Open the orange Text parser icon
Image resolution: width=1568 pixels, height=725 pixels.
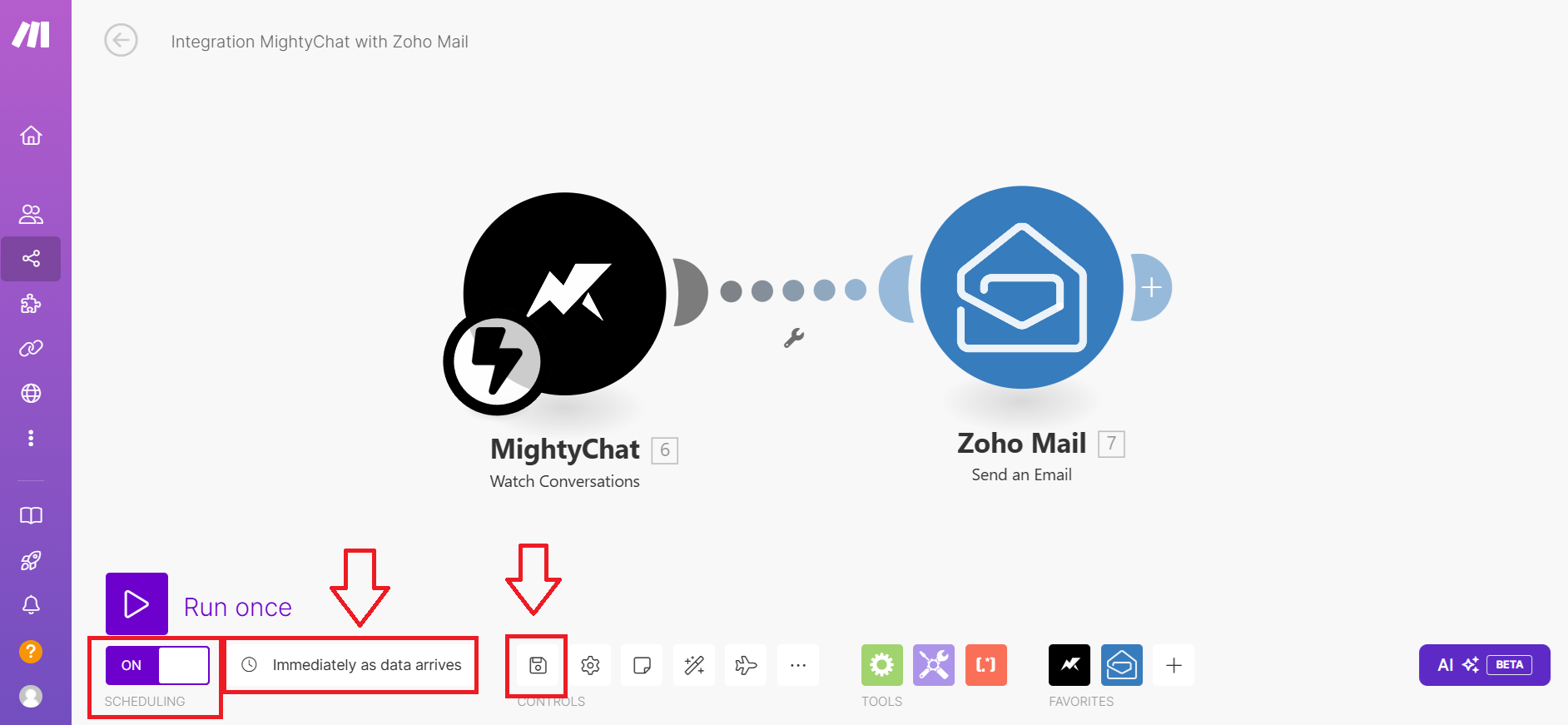pyautogui.click(x=986, y=665)
